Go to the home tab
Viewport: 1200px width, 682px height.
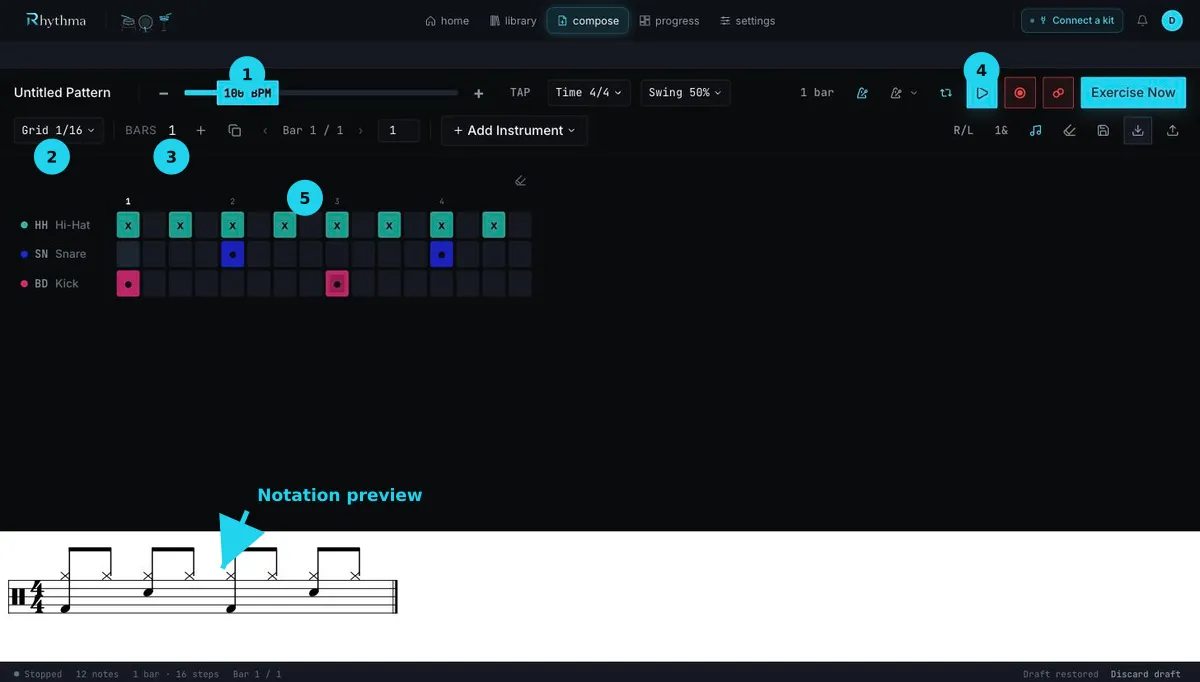[447, 21]
